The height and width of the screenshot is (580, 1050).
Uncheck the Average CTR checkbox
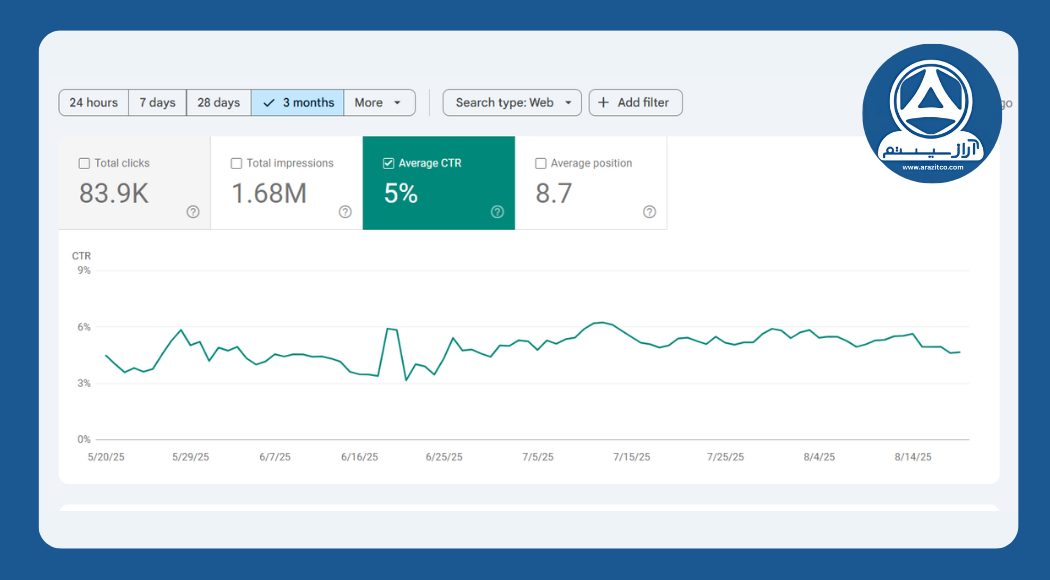click(389, 163)
